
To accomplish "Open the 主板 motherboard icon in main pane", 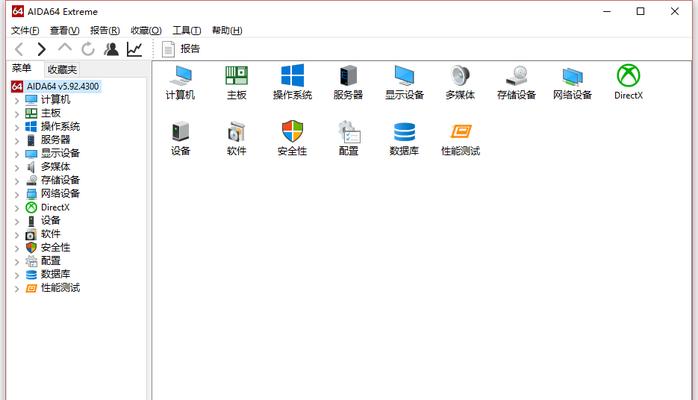I will point(236,82).
